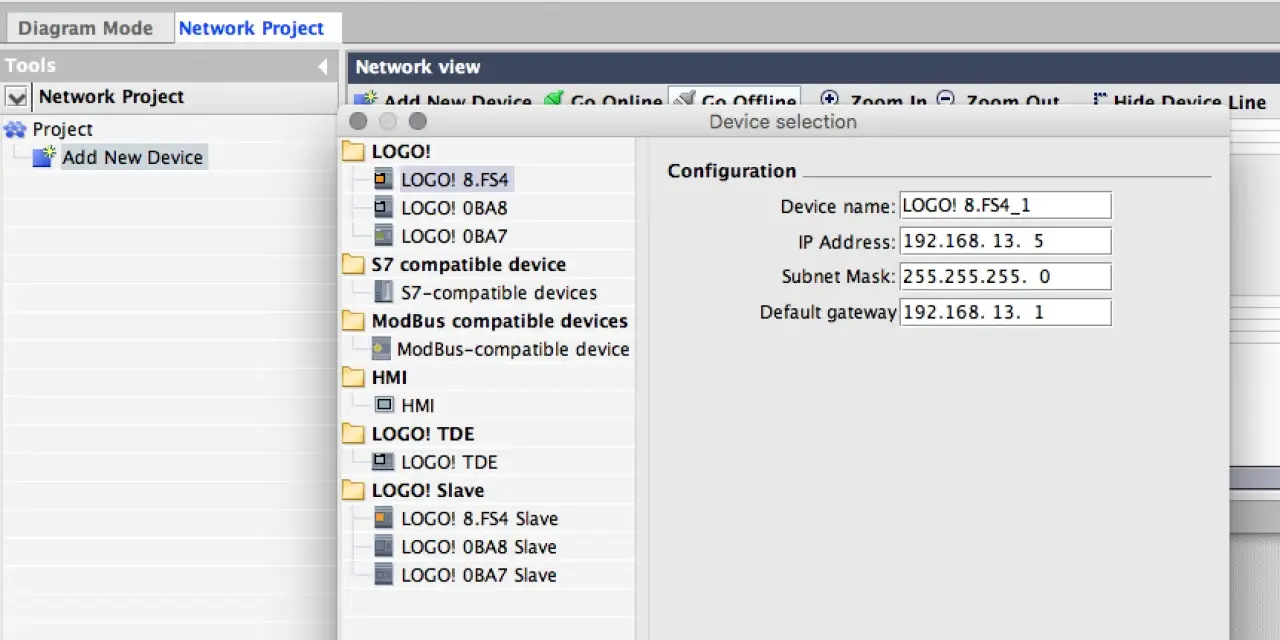1280x640 pixels.
Task: Select LOGO! 0BA8 Slave device
Action: click(x=478, y=547)
